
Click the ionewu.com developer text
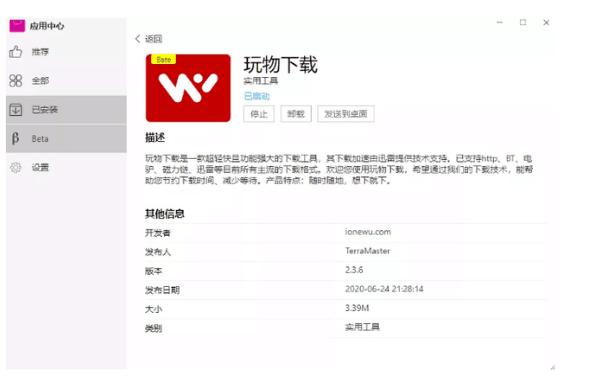368,232
